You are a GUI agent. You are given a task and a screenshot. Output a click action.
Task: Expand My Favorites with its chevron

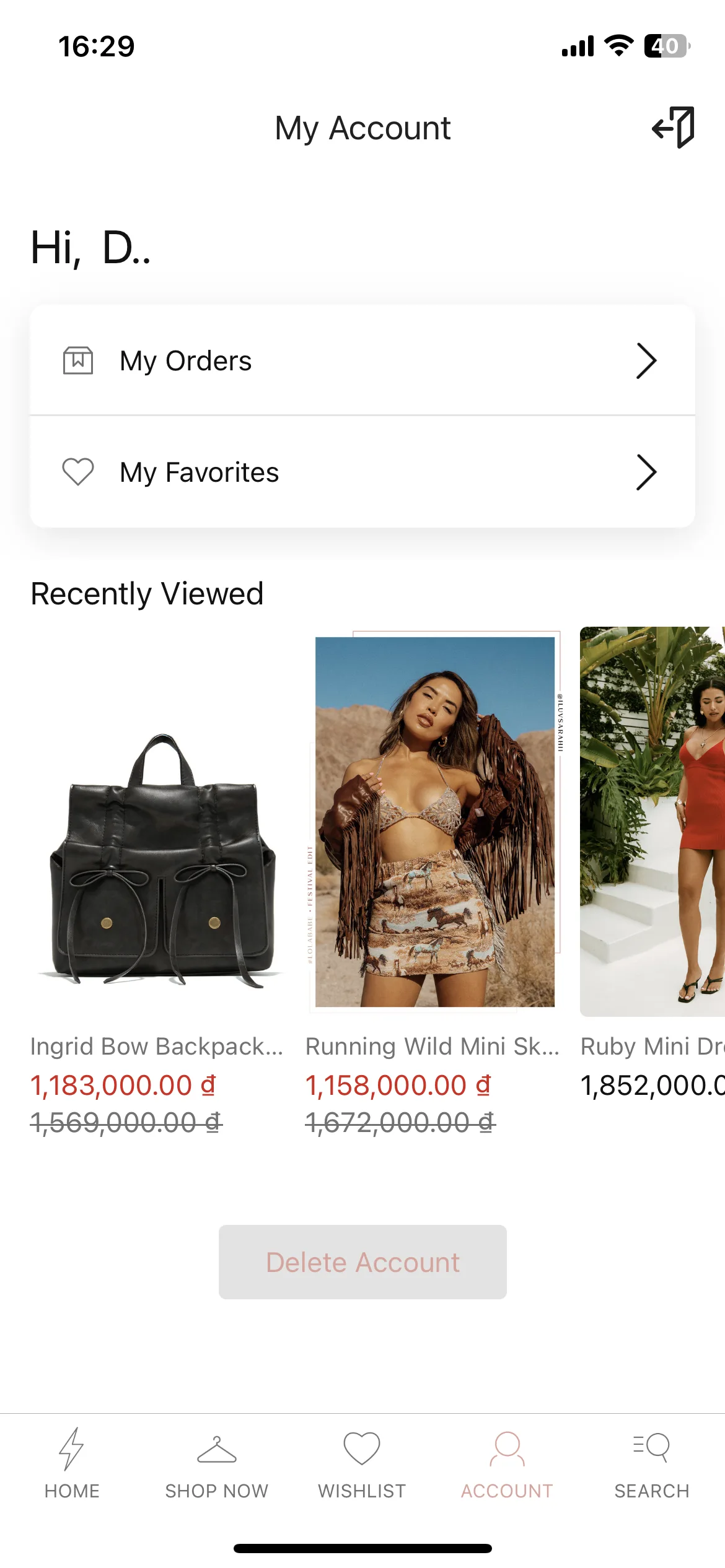pyautogui.click(x=646, y=472)
